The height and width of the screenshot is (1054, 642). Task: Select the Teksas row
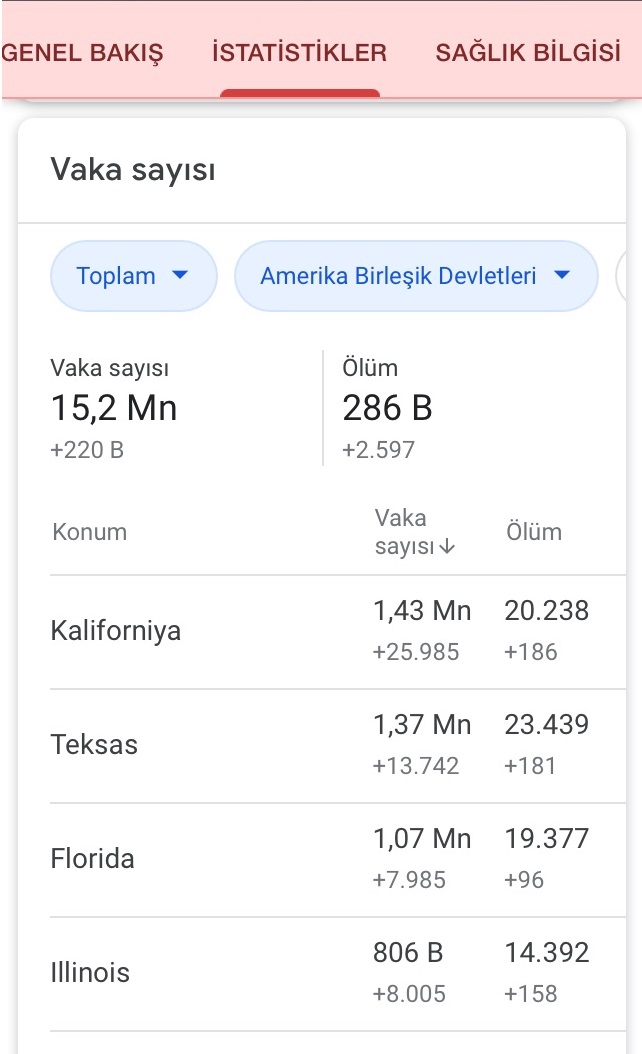[337, 745]
